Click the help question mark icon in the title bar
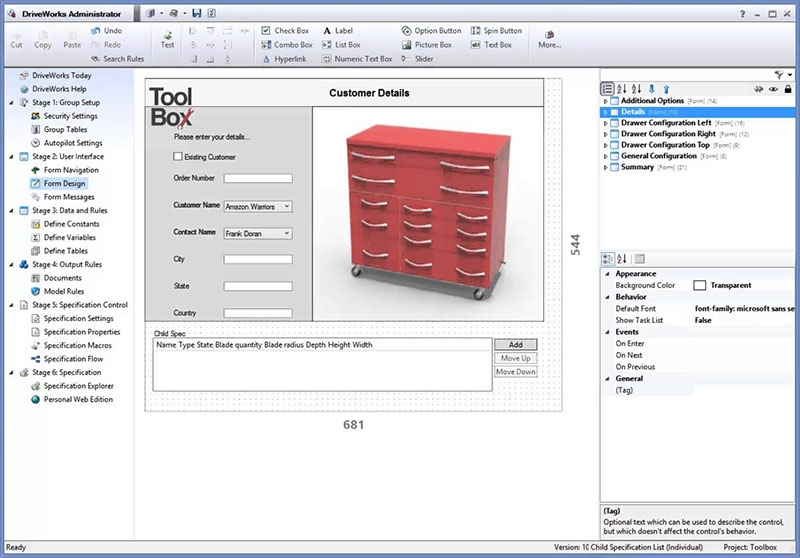Viewport: 800px width, 558px height. (x=742, y=14)
